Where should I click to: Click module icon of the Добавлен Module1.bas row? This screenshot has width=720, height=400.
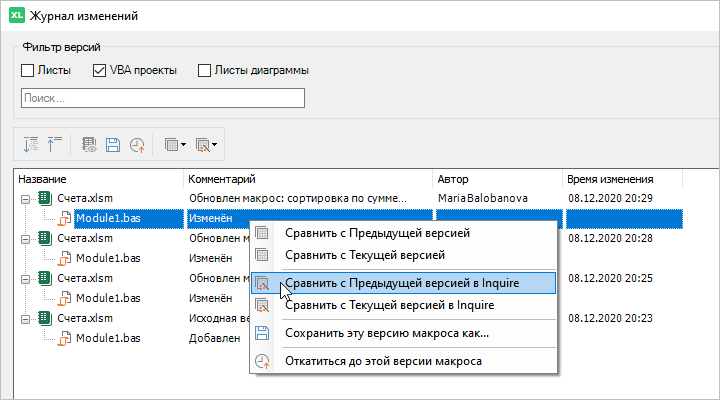[64, 338]
